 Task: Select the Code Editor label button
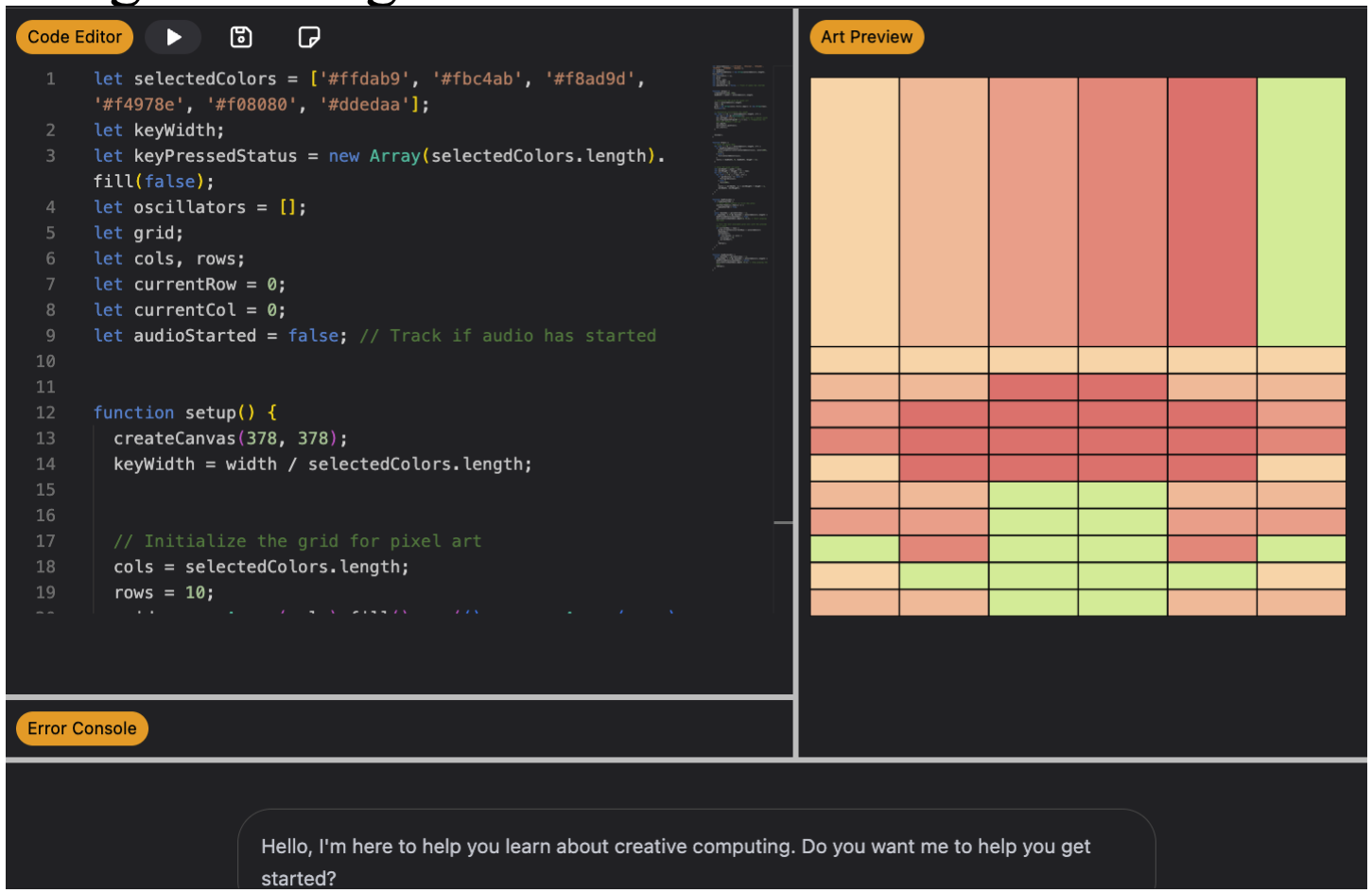tap(75, 37)
